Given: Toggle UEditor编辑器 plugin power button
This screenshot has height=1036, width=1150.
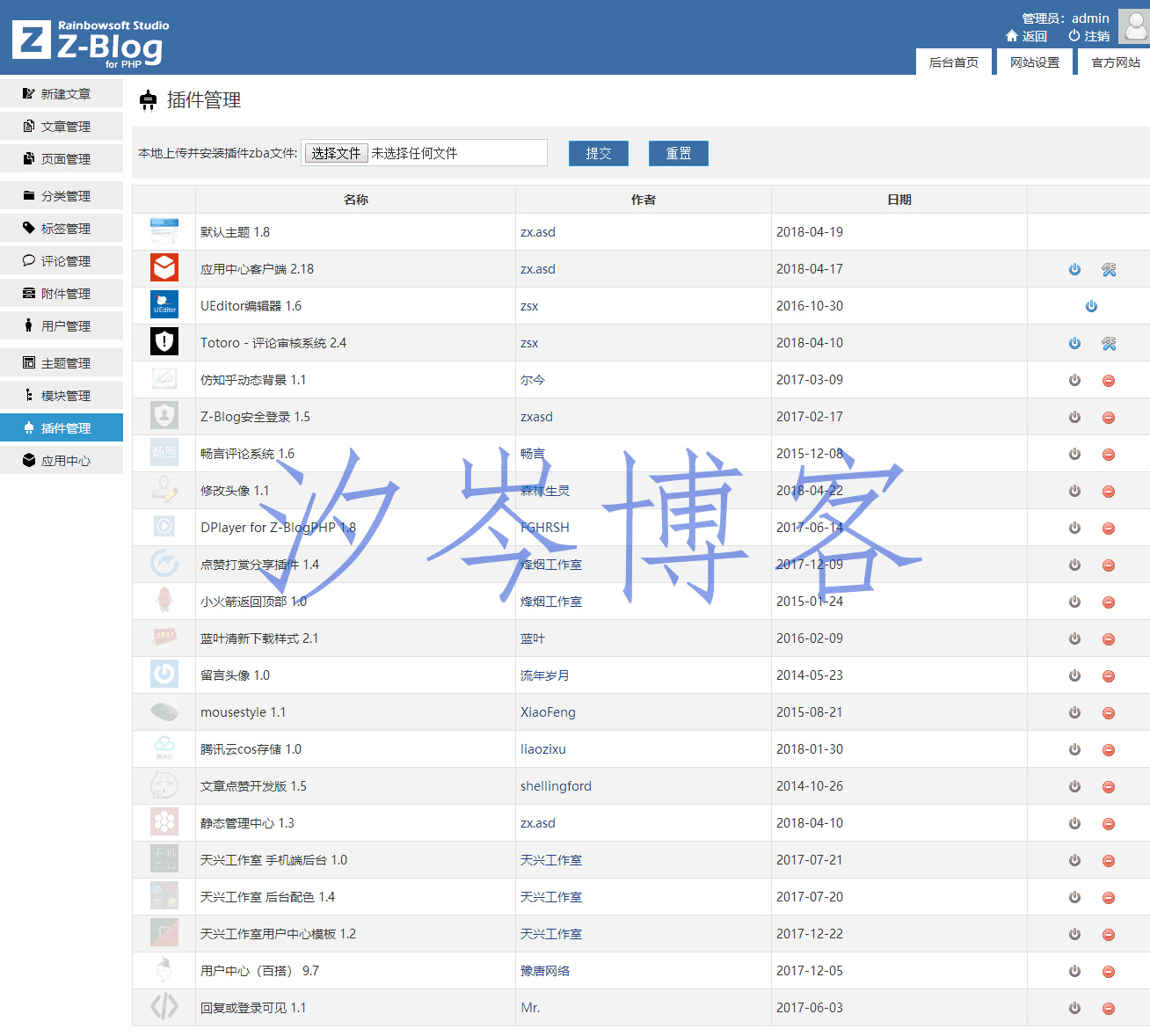Looking at the screenshot, I should coord(1091,307).
